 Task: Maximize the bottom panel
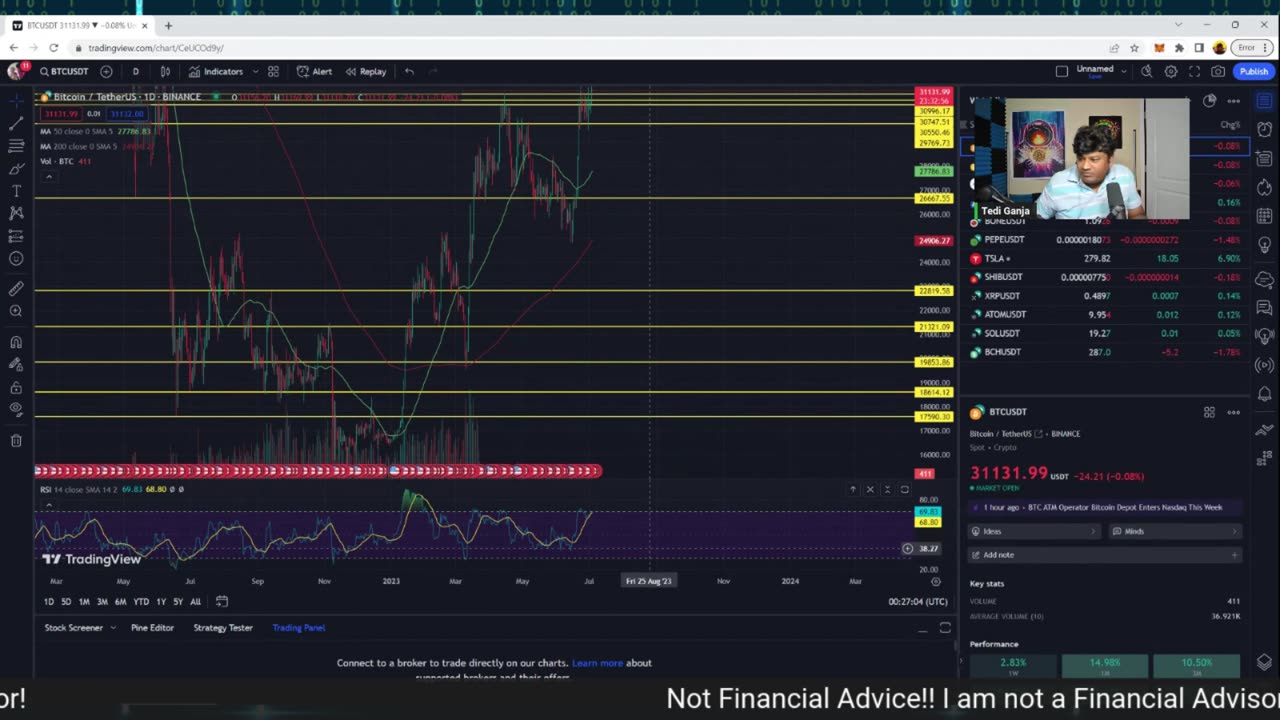tap(945, 628)
